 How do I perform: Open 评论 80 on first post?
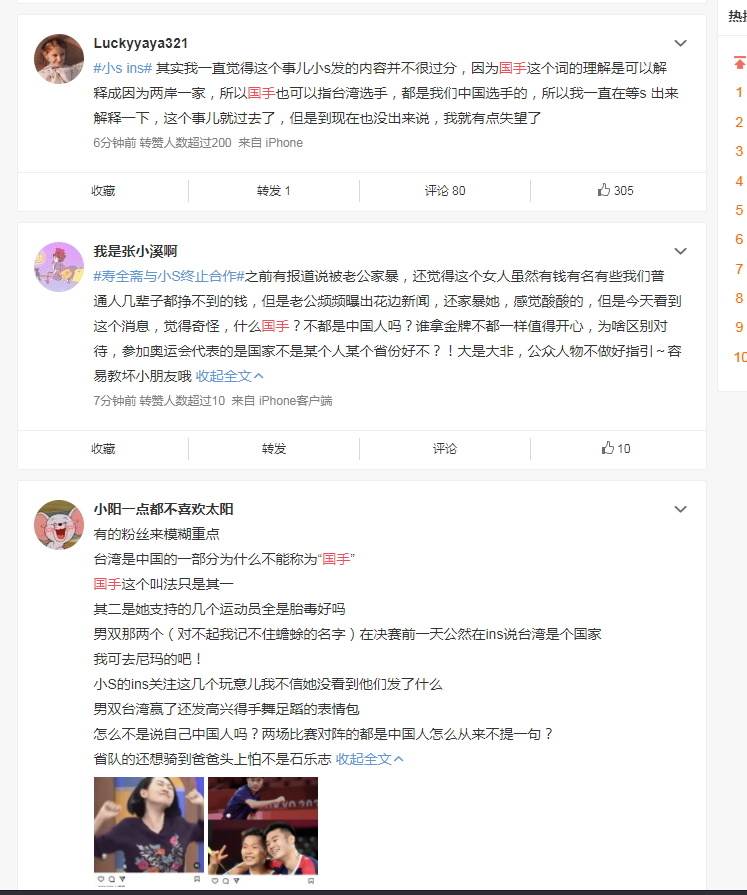click(445, 191)
